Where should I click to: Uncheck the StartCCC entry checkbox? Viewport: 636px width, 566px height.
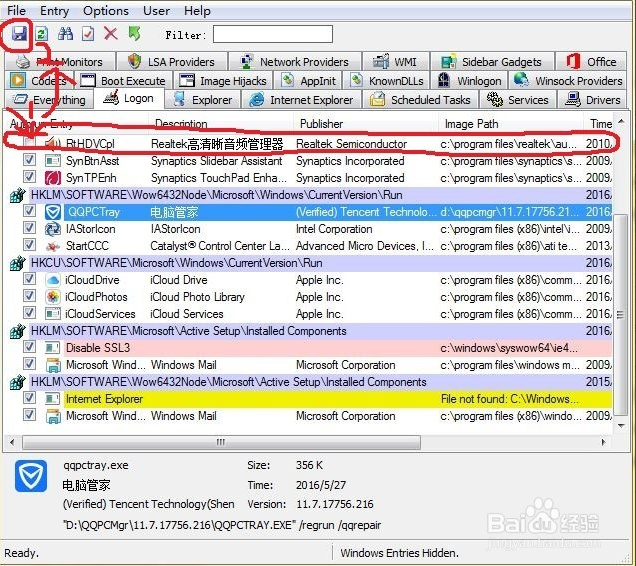29,245
